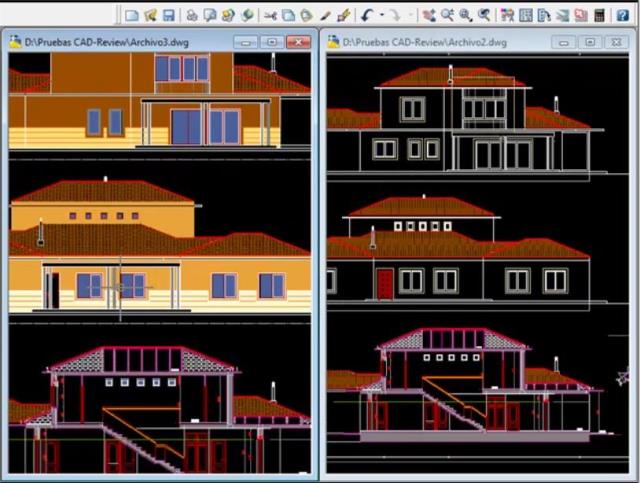
Task: Click the New file icon in toolbar
Action: (x=131, y=16)
